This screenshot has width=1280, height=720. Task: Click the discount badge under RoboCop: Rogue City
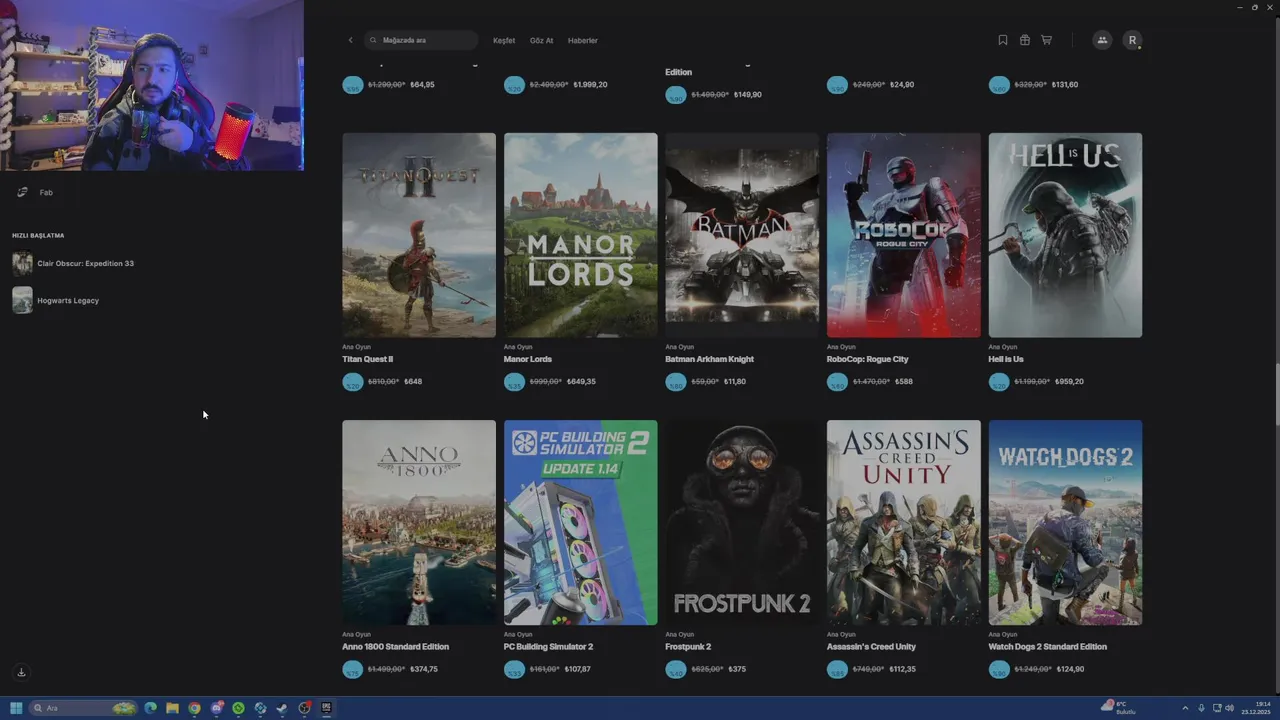point(837,382)
